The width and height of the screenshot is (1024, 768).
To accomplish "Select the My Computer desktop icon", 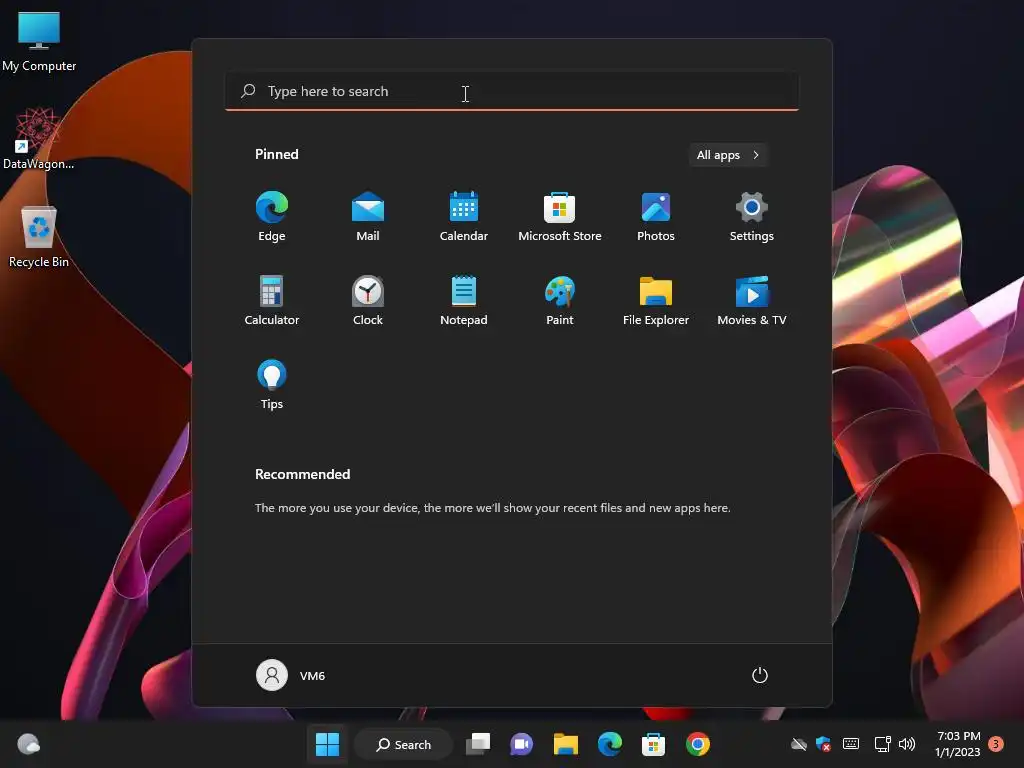I will point(39,42).
